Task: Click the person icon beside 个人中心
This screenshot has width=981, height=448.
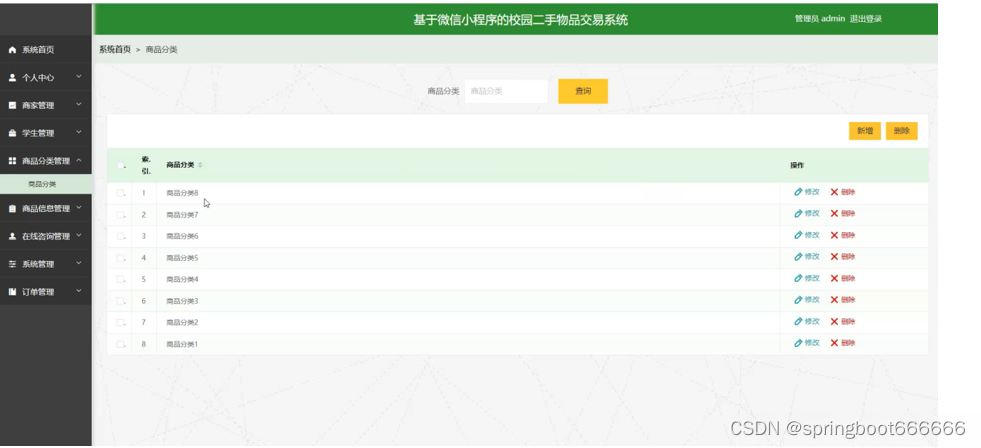Action: [x=13, y=78]
